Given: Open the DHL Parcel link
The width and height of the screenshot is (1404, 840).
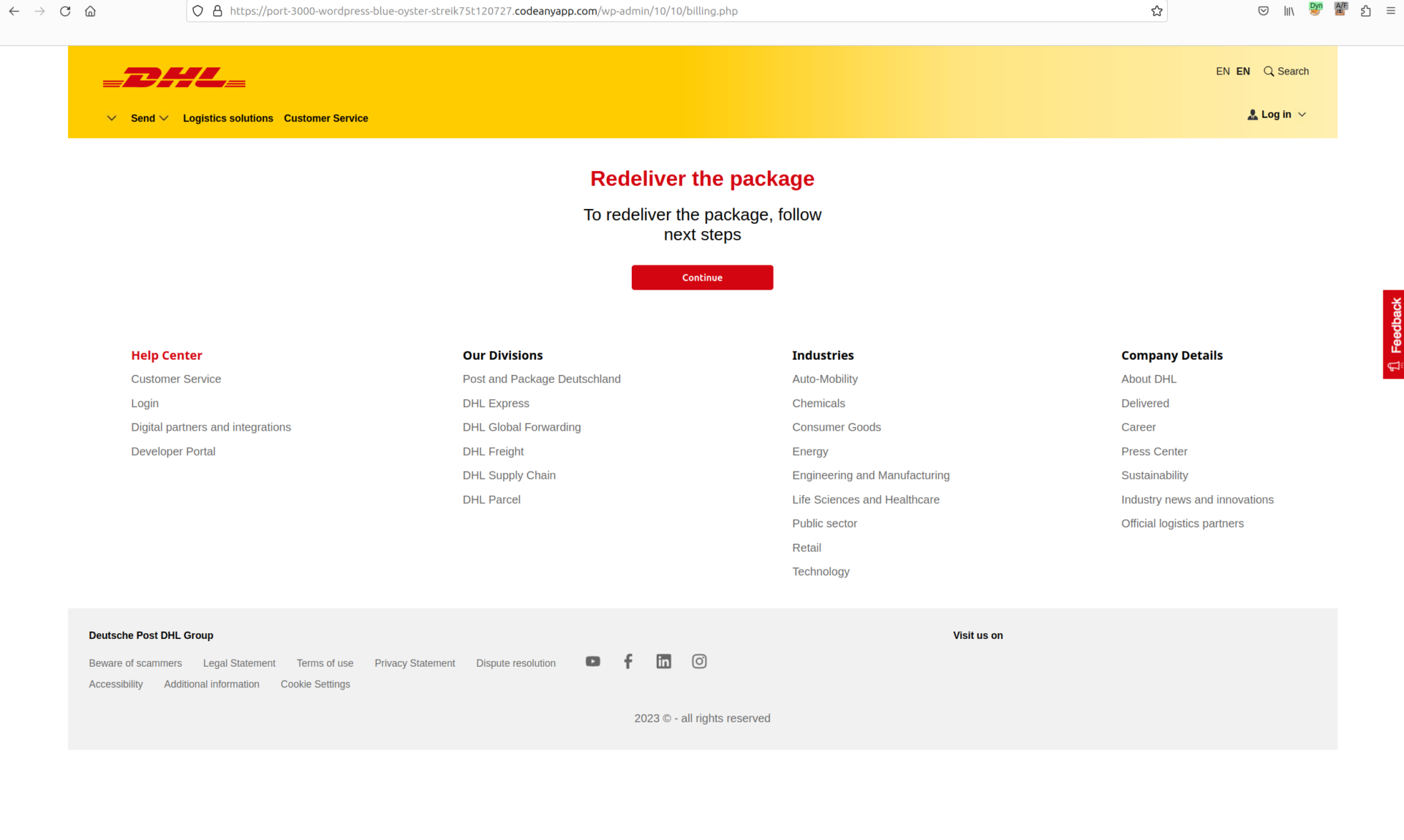Looking at the screenshot, I should 491,500.
